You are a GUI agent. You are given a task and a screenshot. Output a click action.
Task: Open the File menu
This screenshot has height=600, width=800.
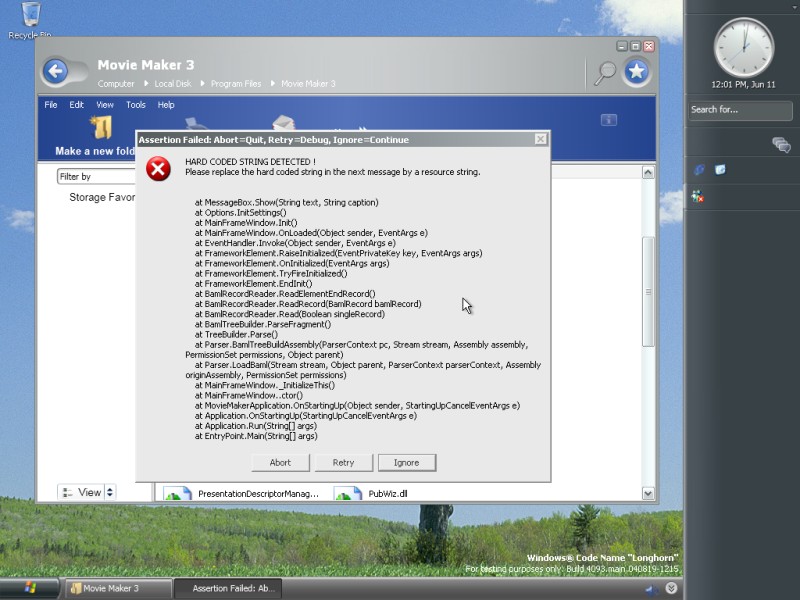(x=51, y=105)
